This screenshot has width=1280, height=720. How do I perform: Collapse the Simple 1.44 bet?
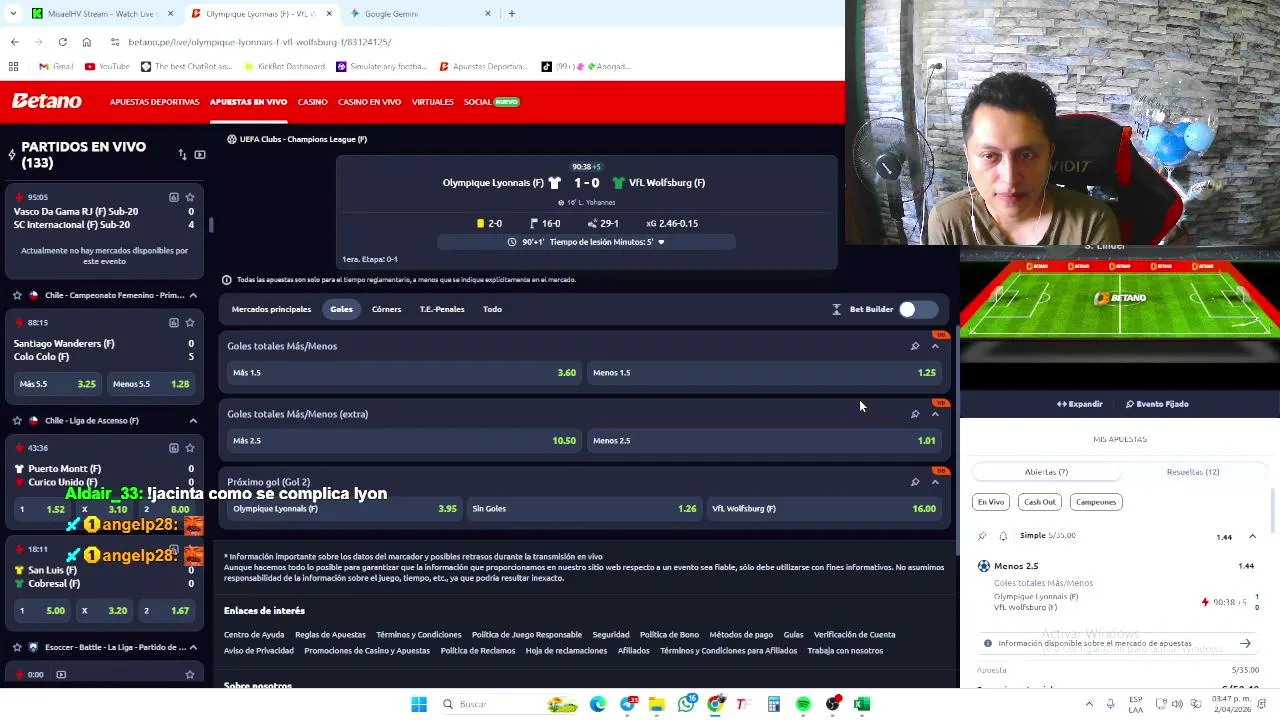[x=1252, y=537]
